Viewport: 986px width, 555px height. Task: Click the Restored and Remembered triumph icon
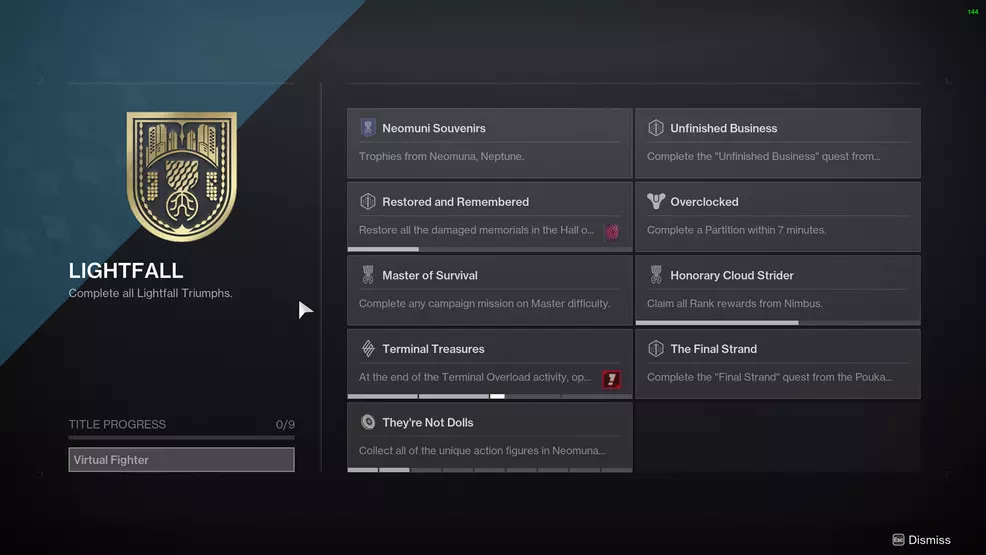pos(368,202)
